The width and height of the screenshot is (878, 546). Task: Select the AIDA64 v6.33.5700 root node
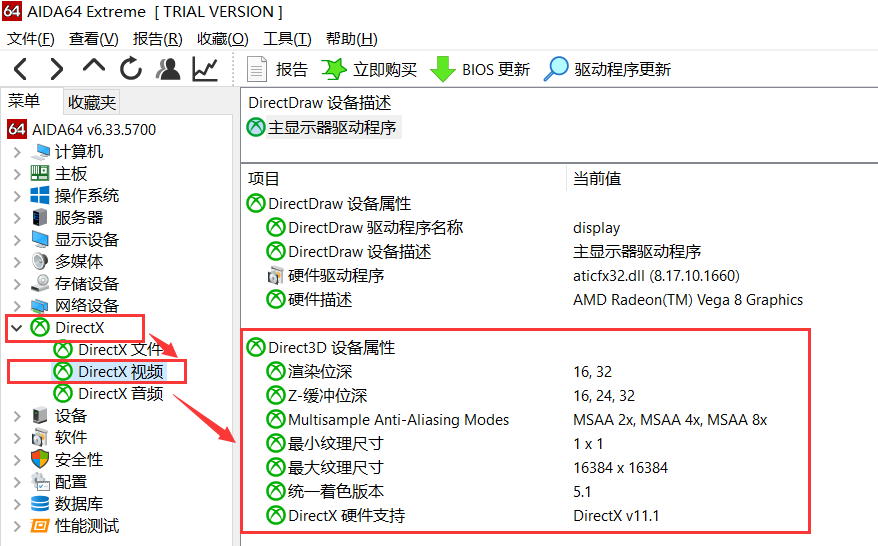pos(82,129)
